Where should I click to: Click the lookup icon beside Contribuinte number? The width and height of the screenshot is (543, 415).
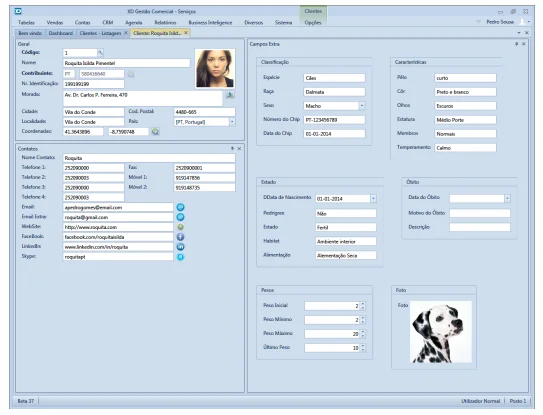coord(131,74)
